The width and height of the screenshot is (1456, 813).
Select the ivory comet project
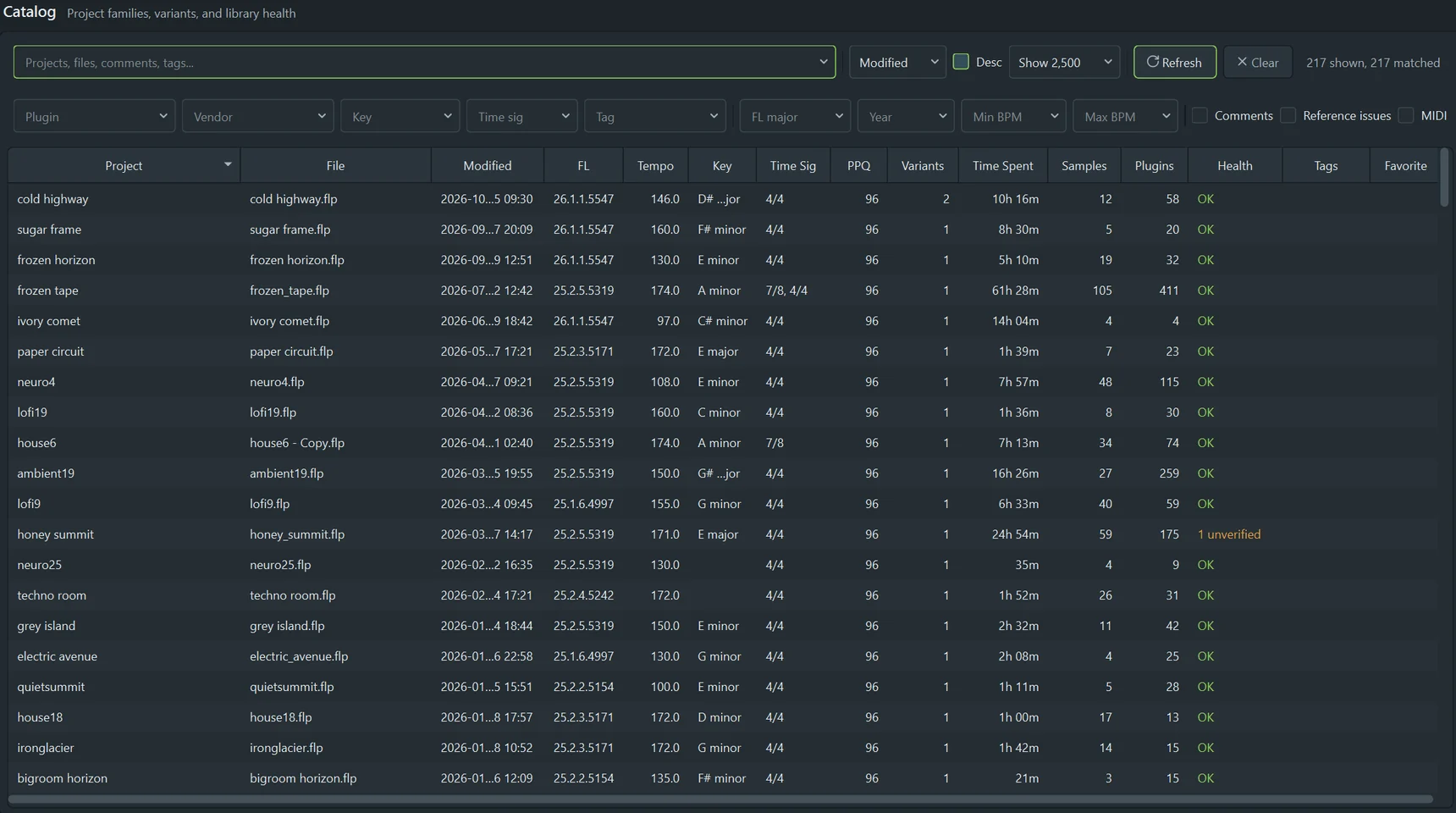point(49,321)
